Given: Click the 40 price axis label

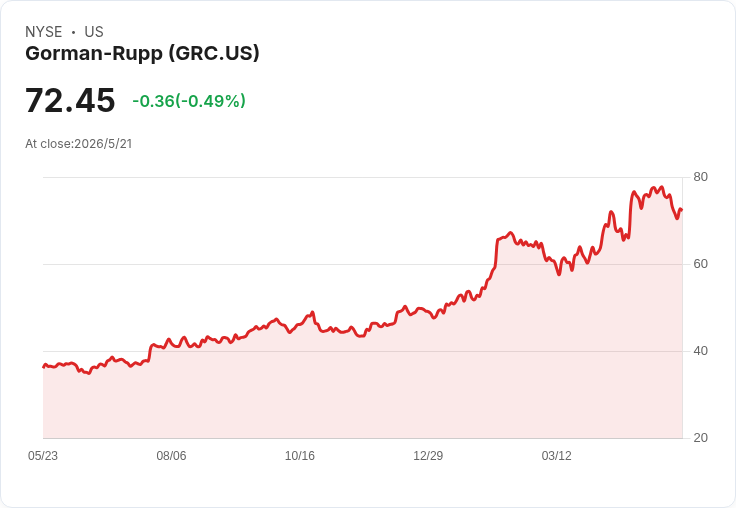Looking at the screenshot, I should 700,351.
